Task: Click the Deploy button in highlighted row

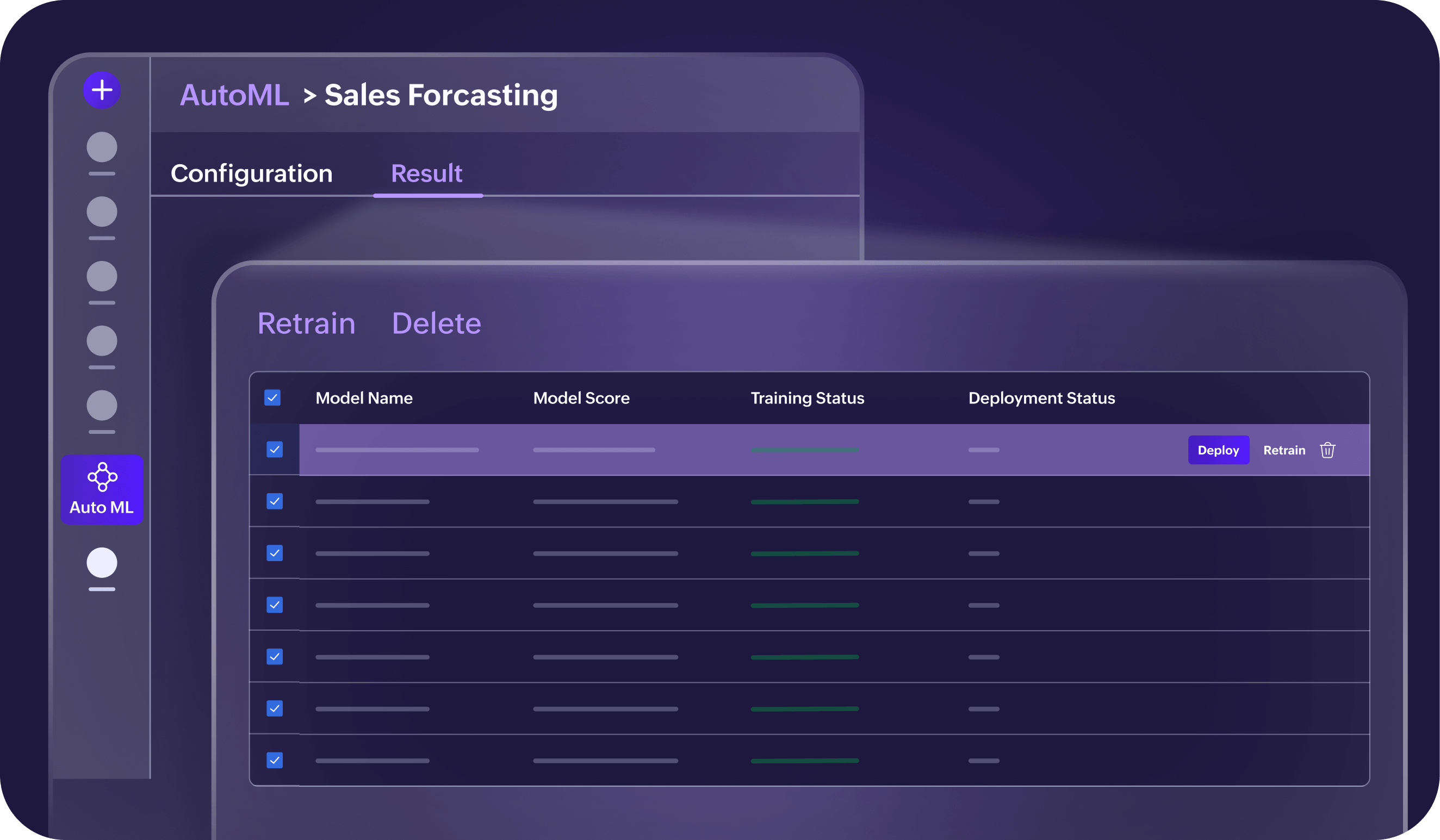Action: click(x=1219, y=450)
